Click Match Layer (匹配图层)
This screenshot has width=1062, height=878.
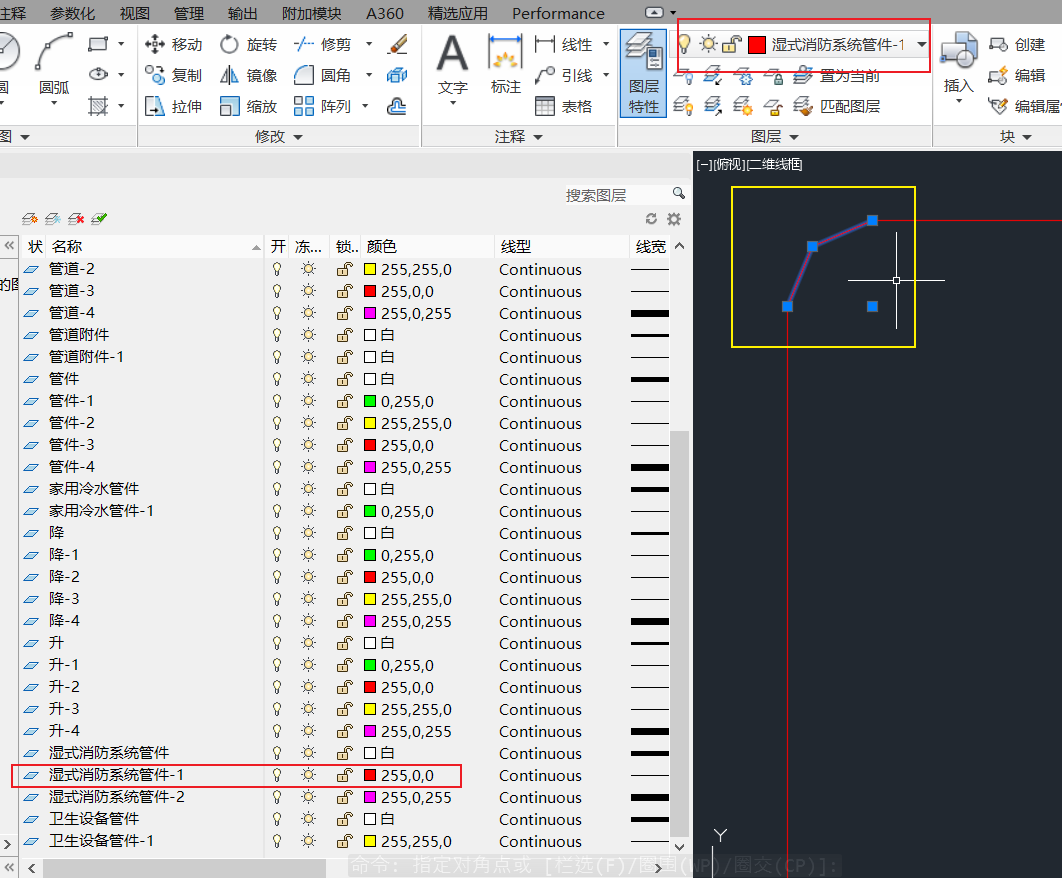pyautogui.click(x=837, y=106)
